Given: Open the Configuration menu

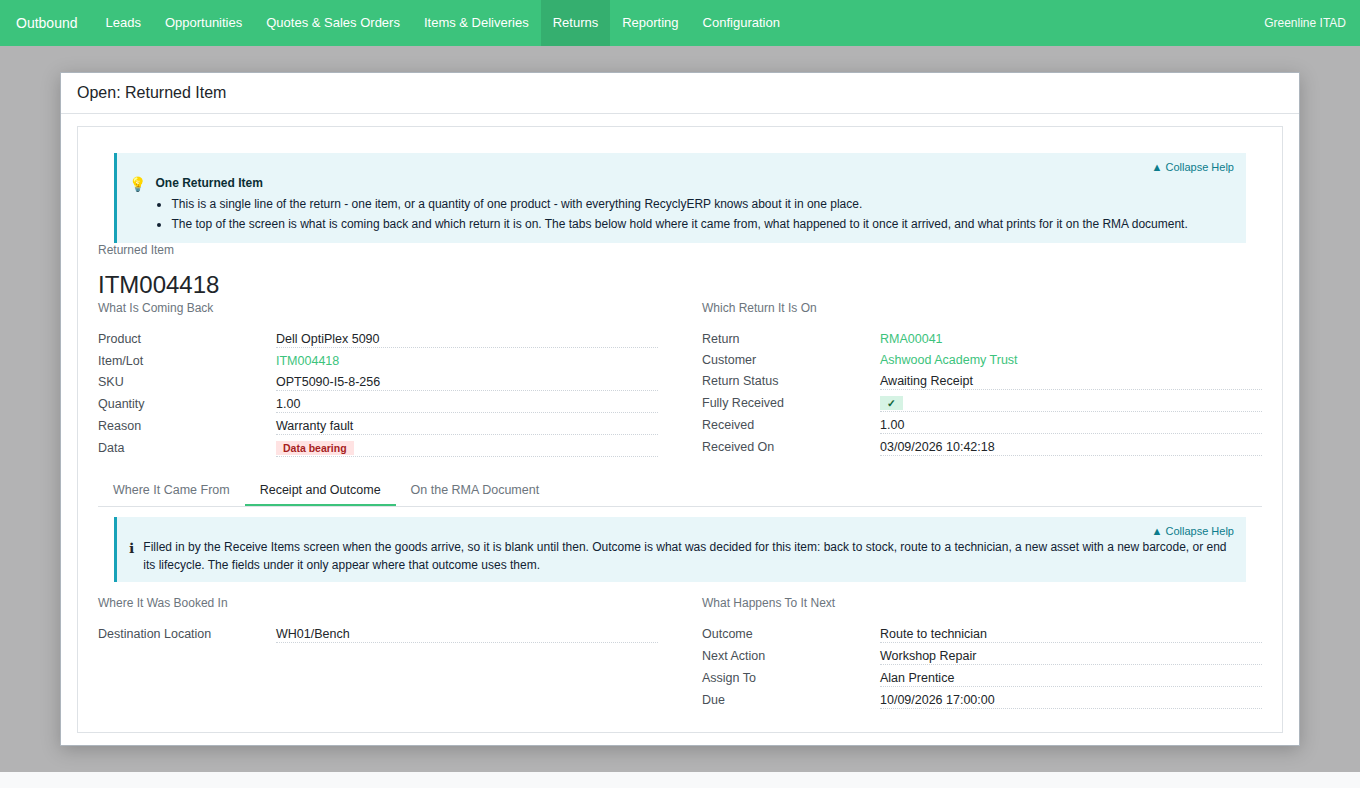Looking at the screenshot, I should click(741, 23).
